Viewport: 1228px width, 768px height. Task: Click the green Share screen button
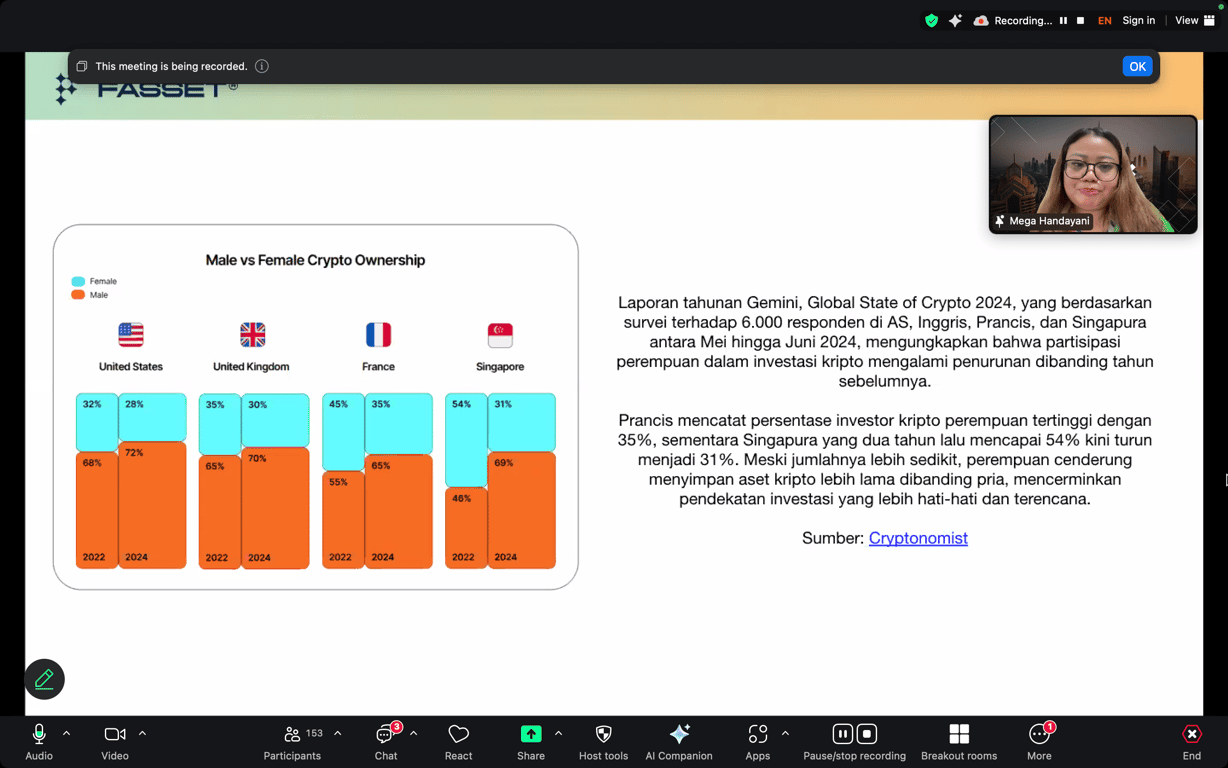tap(531, 742)
